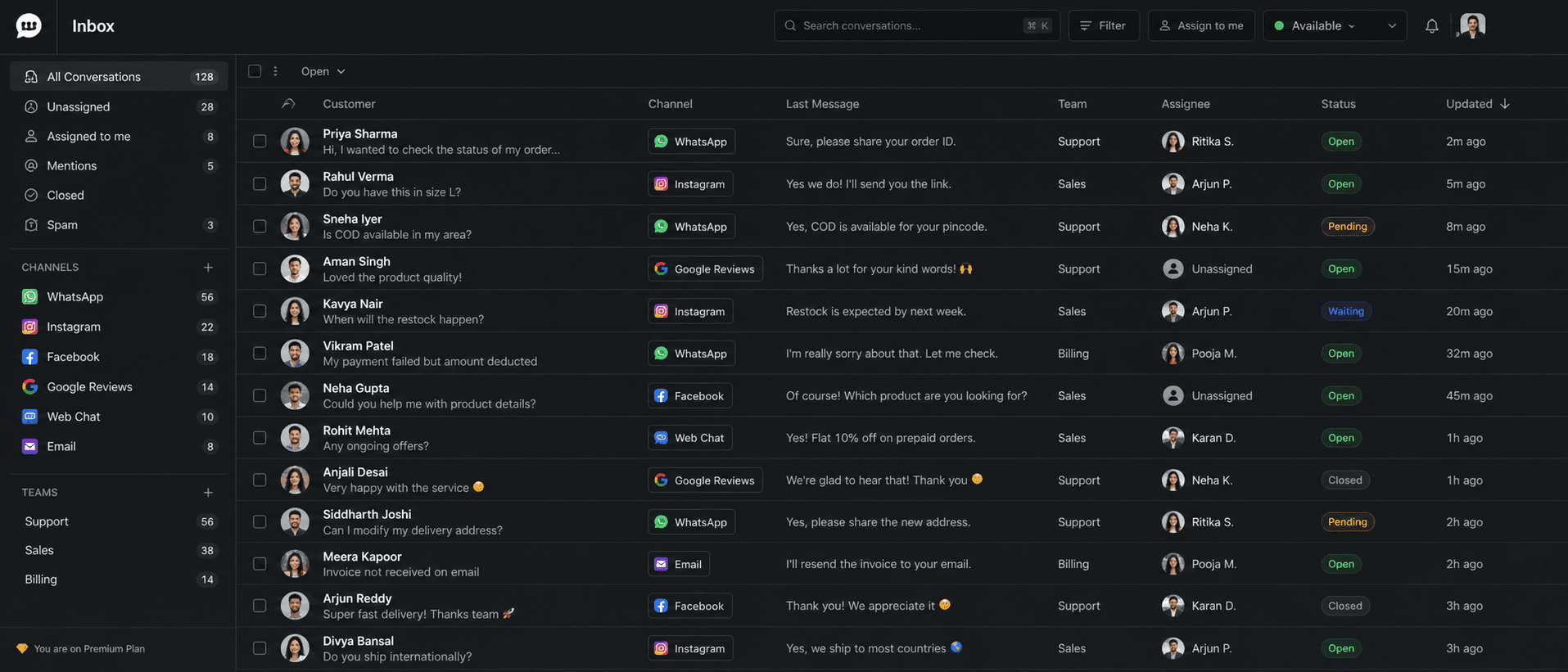Select Rahul Verma conversation checkbox

(x=260, y=184)
